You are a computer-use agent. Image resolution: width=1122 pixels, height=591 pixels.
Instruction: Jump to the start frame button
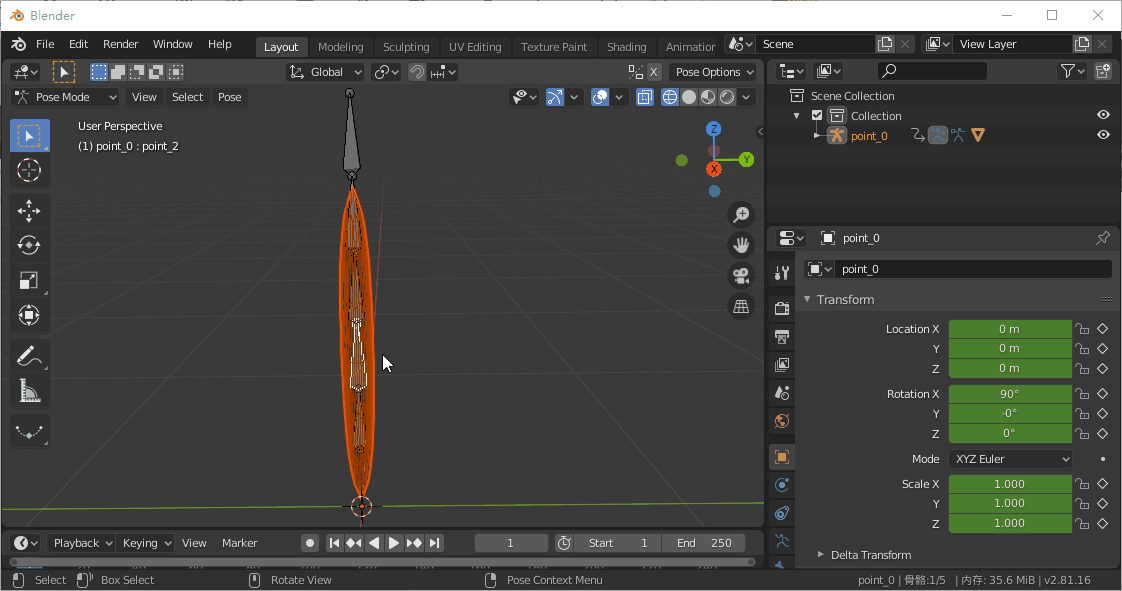coord(334,543)
